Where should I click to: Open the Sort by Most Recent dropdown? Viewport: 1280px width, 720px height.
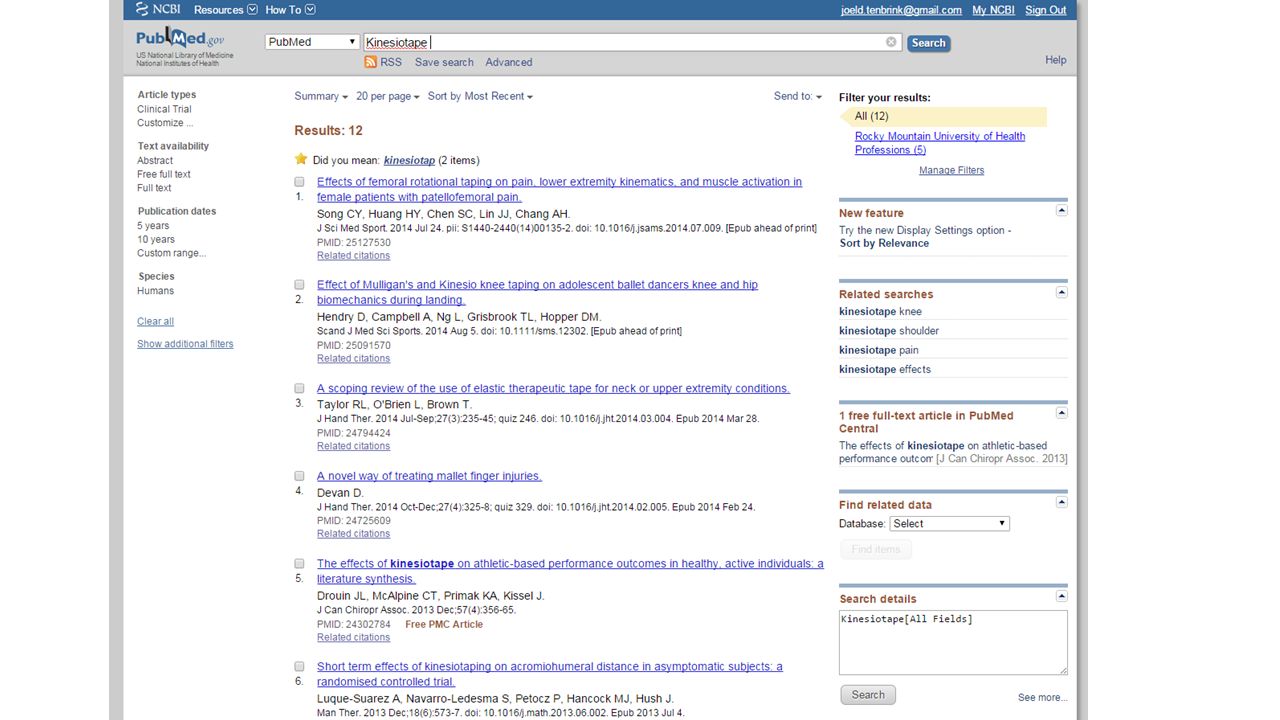[481, 96]
